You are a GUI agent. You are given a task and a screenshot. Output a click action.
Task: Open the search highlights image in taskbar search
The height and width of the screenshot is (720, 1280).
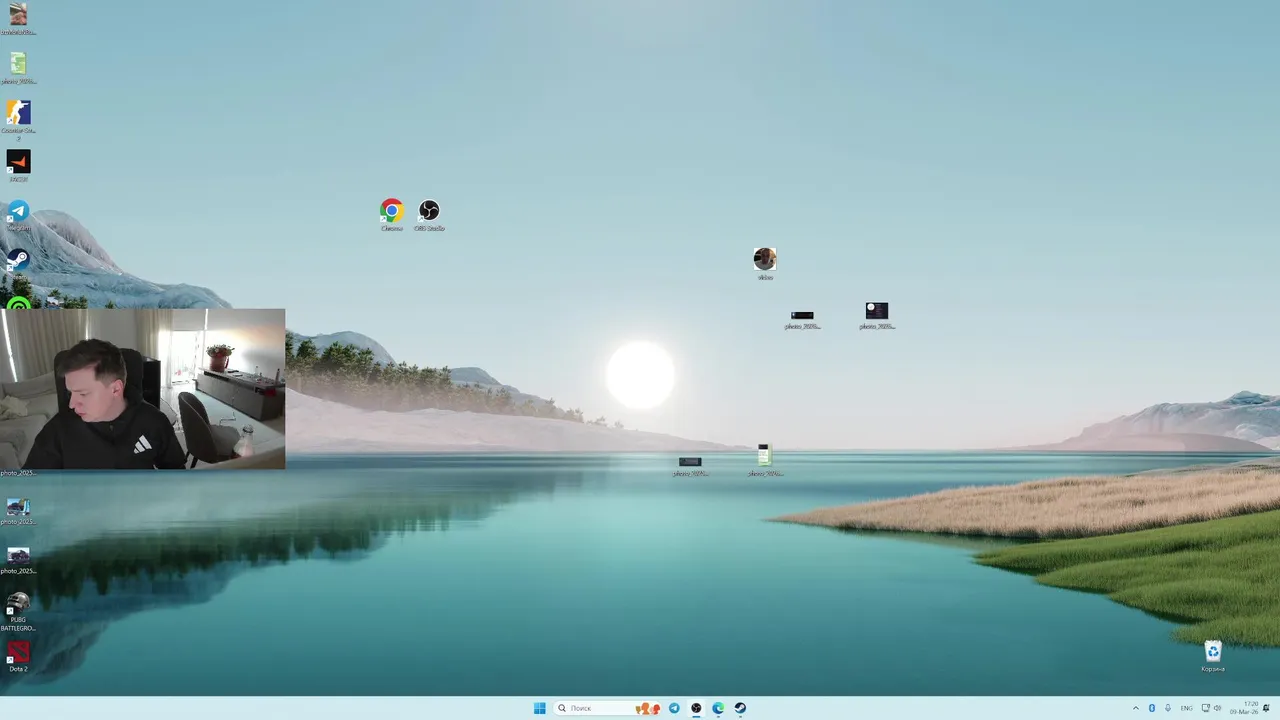tap(647, 708)
